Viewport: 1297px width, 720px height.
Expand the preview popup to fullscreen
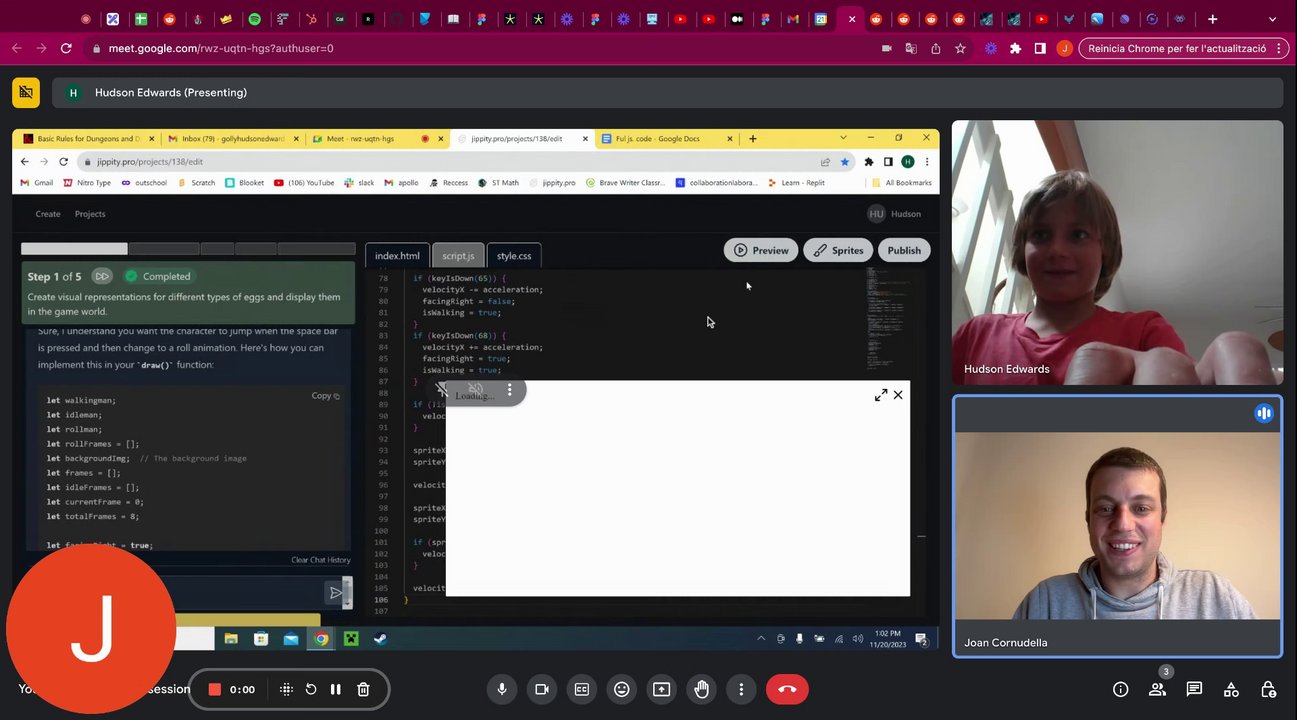pyautogui.click(x=881, y=395)
